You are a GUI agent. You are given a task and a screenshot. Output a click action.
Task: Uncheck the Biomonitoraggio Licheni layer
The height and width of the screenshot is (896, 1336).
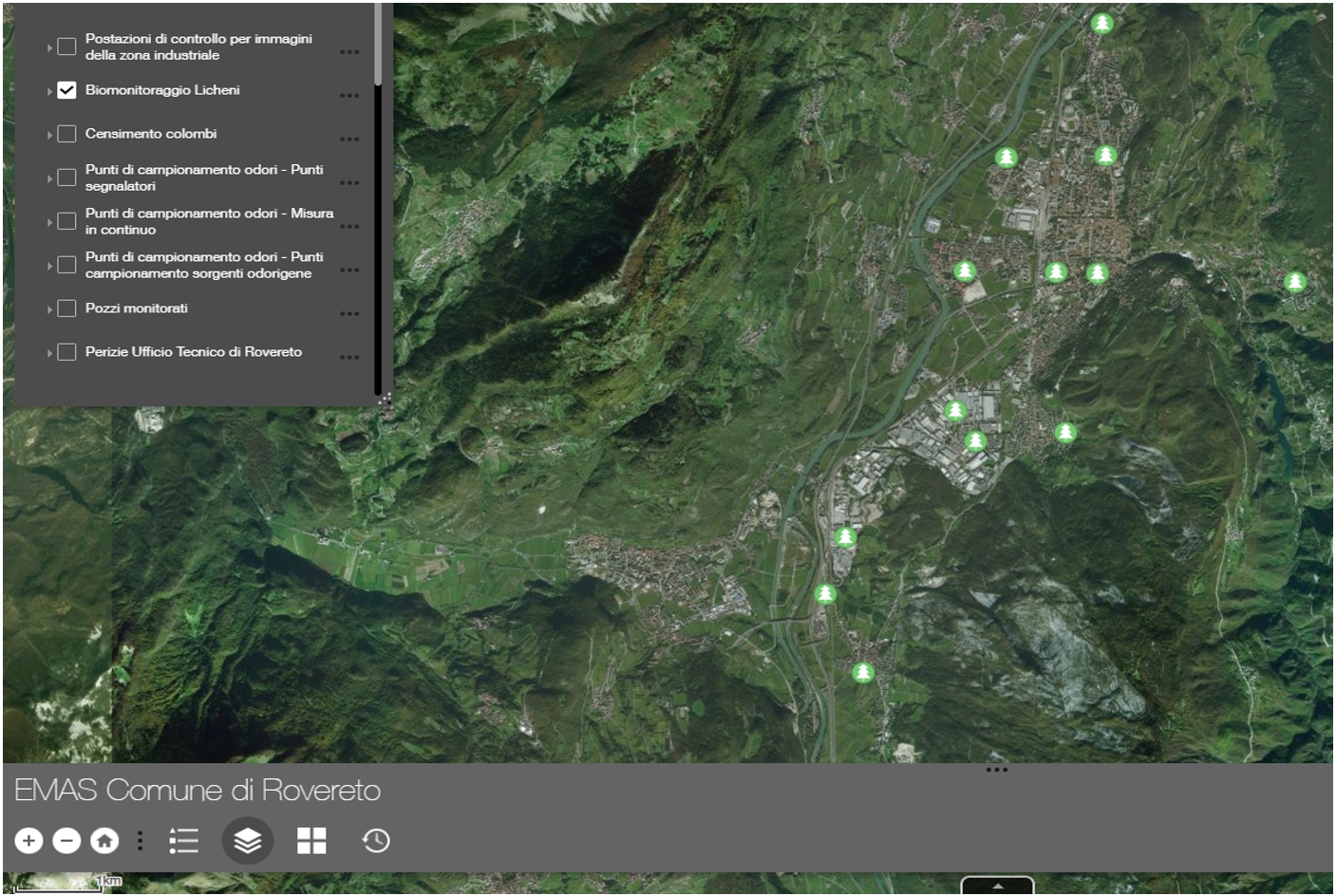(66, 90)
